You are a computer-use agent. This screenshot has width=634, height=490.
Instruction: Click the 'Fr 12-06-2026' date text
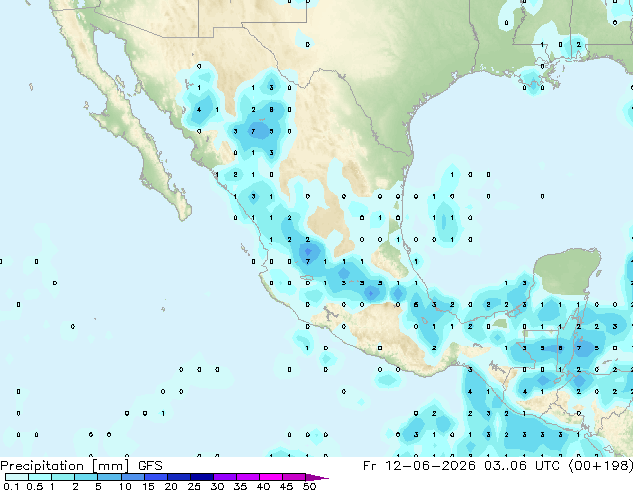coord(419,466)
